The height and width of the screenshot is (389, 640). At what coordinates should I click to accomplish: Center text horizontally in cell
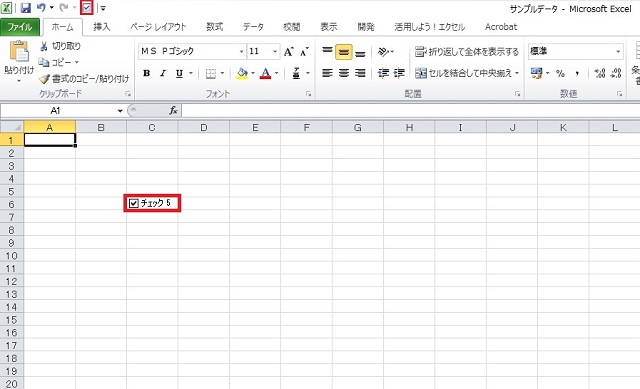pyautogui.click(x=344, y=73)
